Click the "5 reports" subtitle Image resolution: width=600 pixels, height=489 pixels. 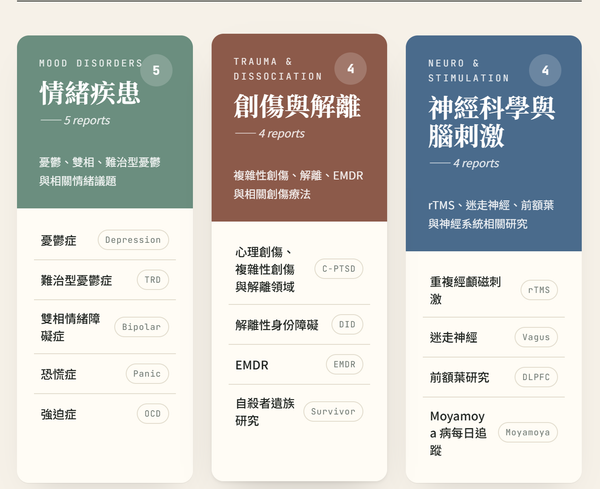87,120
